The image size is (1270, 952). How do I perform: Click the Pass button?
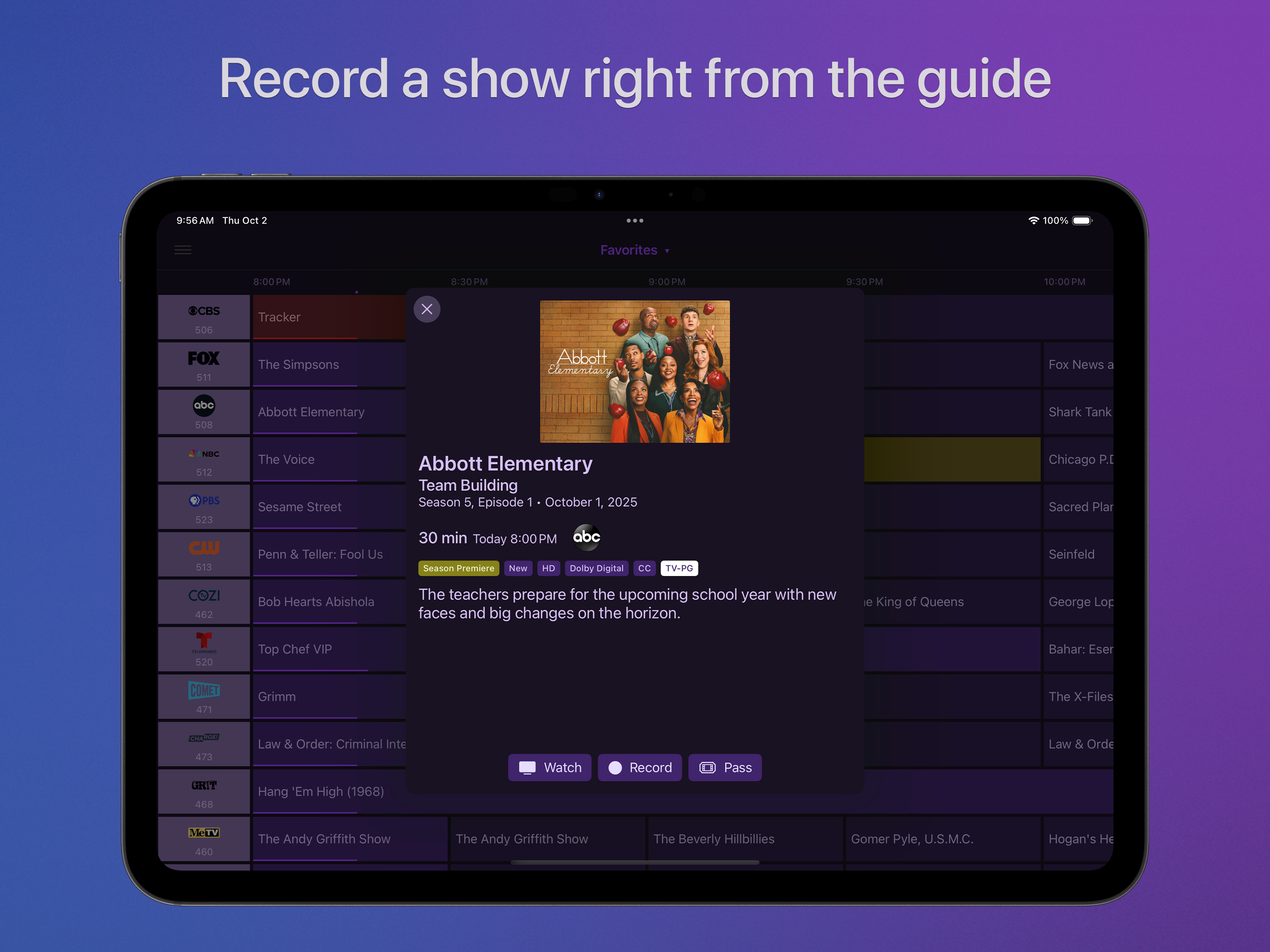725,767
